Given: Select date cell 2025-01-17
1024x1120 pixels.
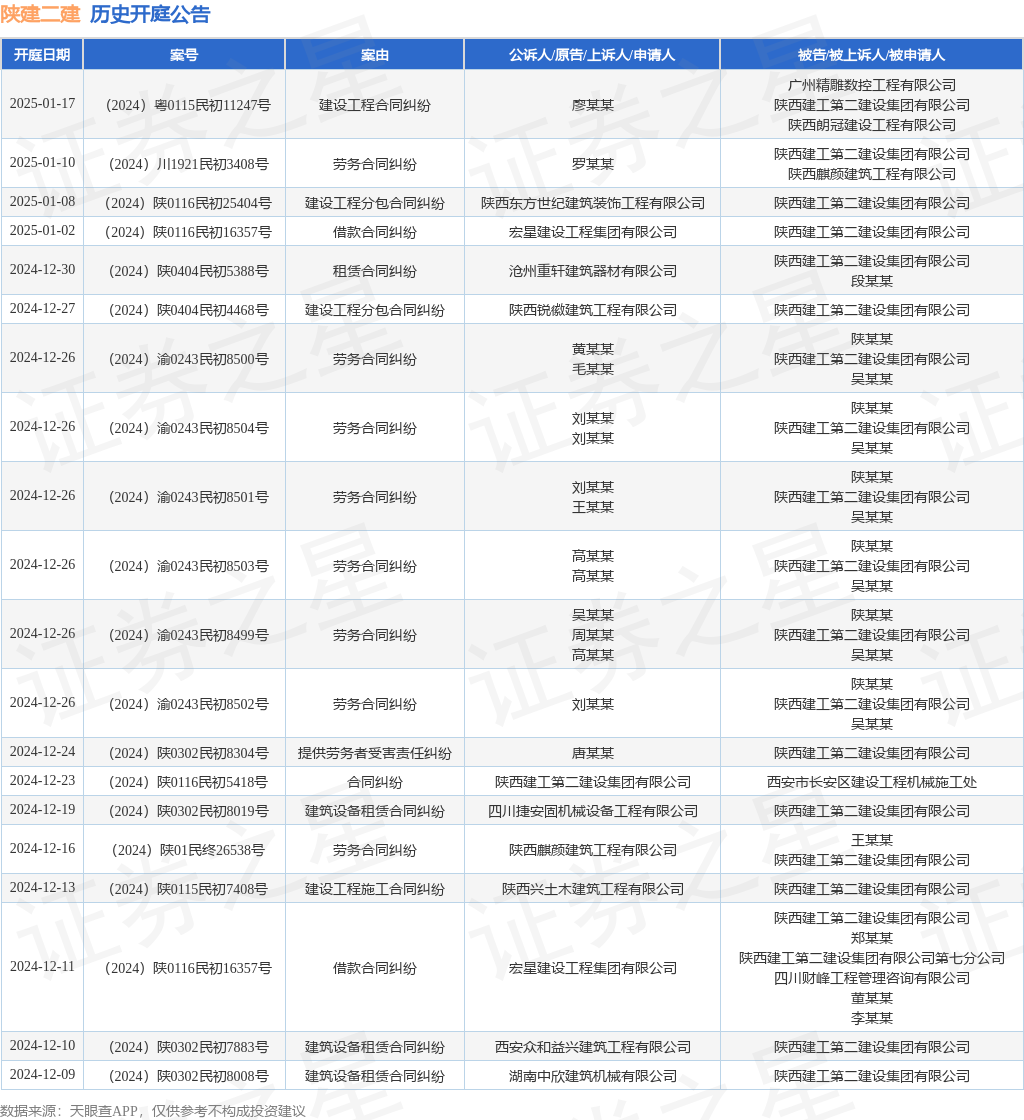Looking at the screenshot, I should pos(42,104).
